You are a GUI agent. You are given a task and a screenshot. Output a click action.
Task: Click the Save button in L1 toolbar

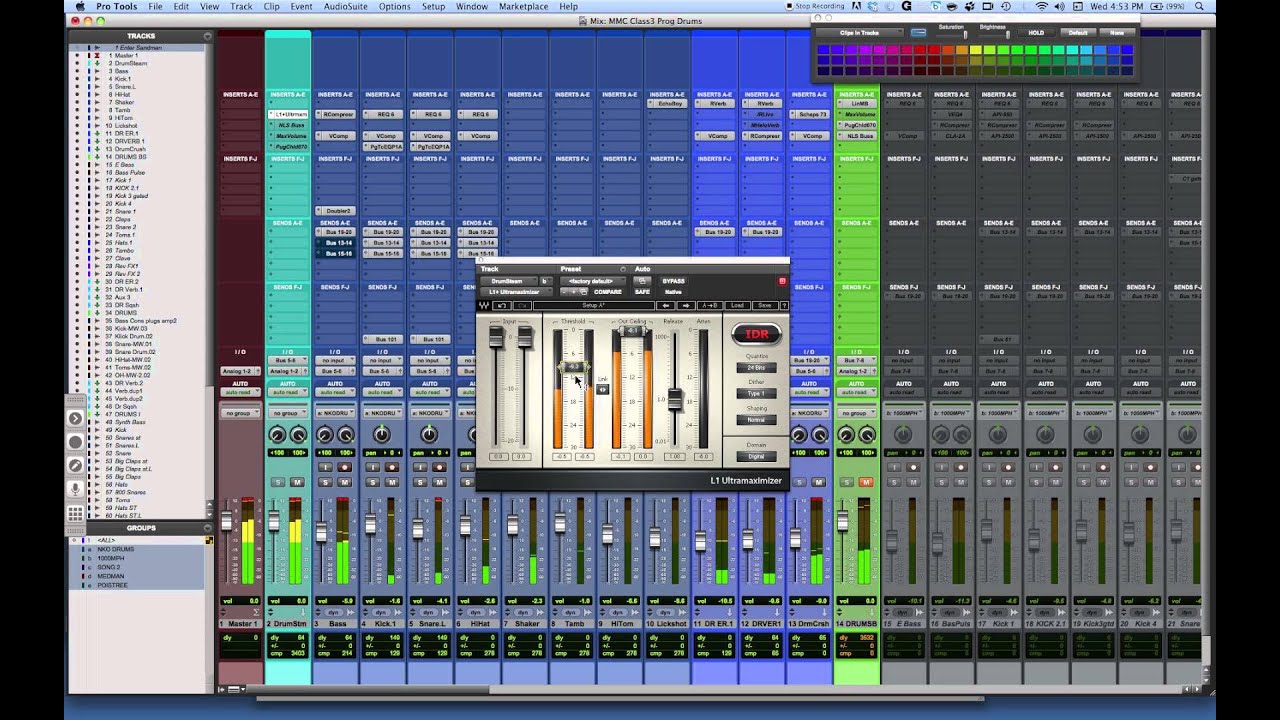765,305
